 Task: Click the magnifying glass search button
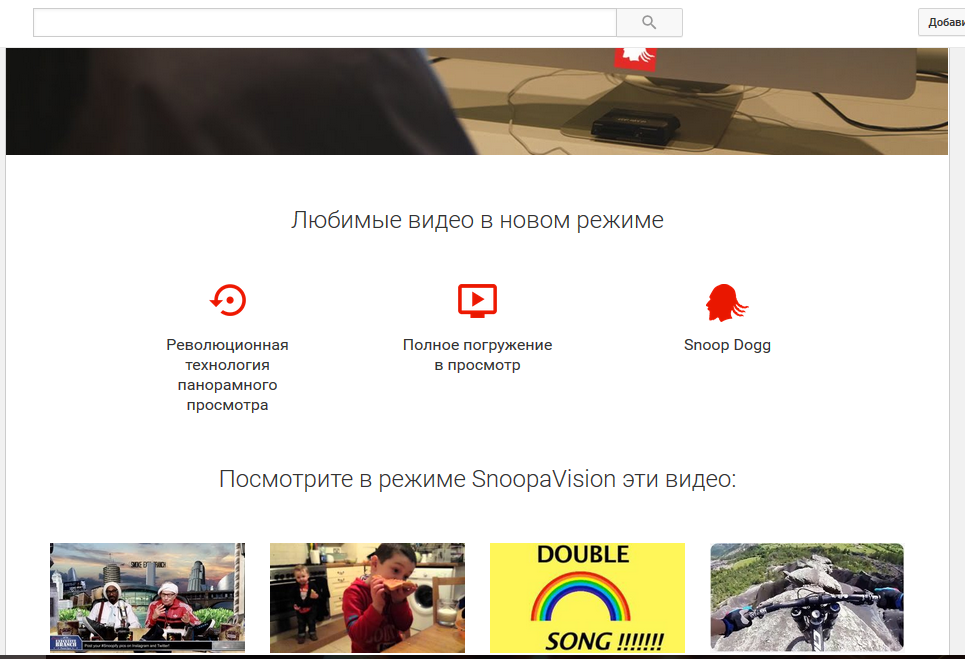click(649, 22)
